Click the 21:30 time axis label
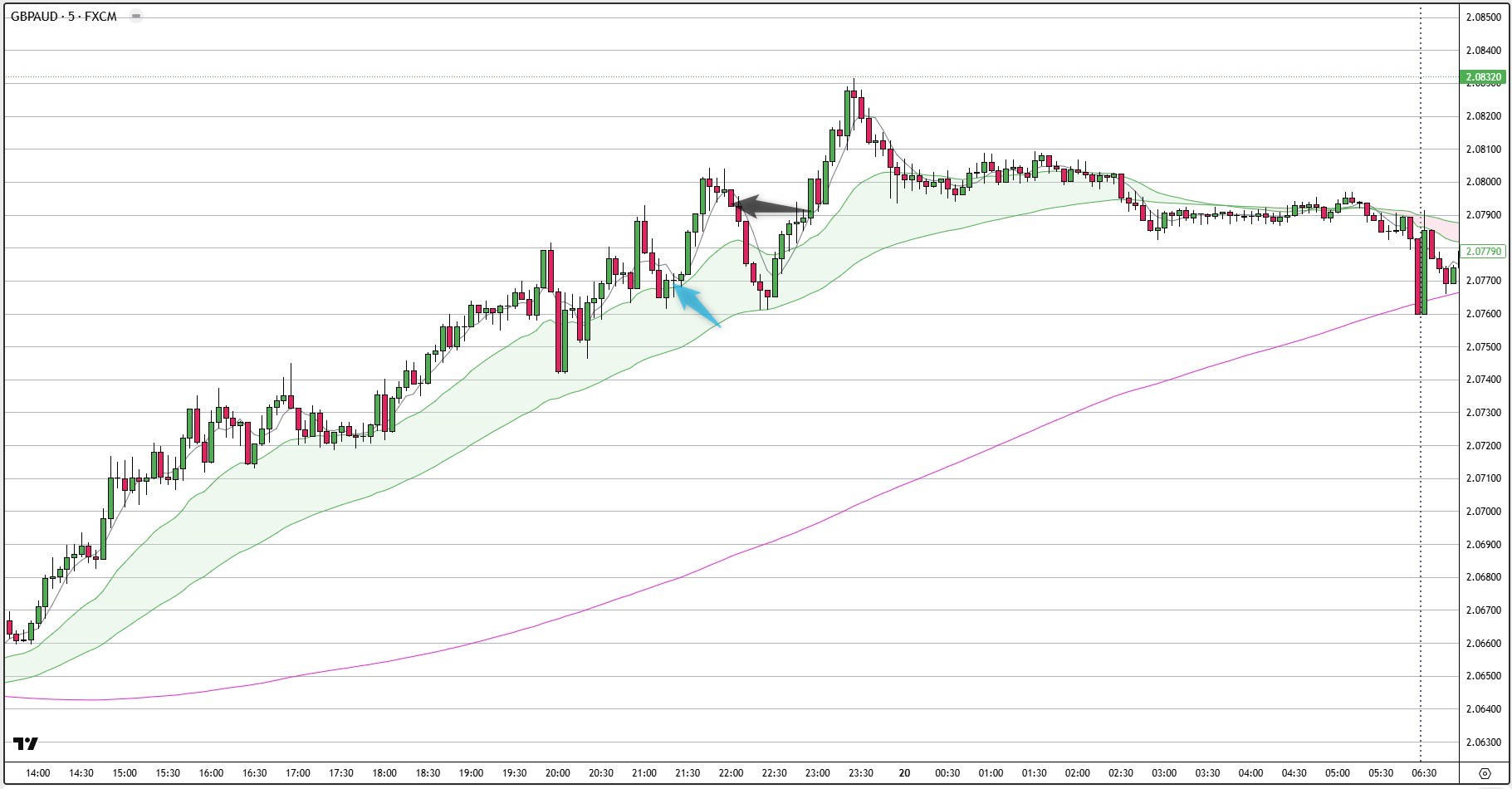This screenshot has height=789, width=1512. (687, 773)
